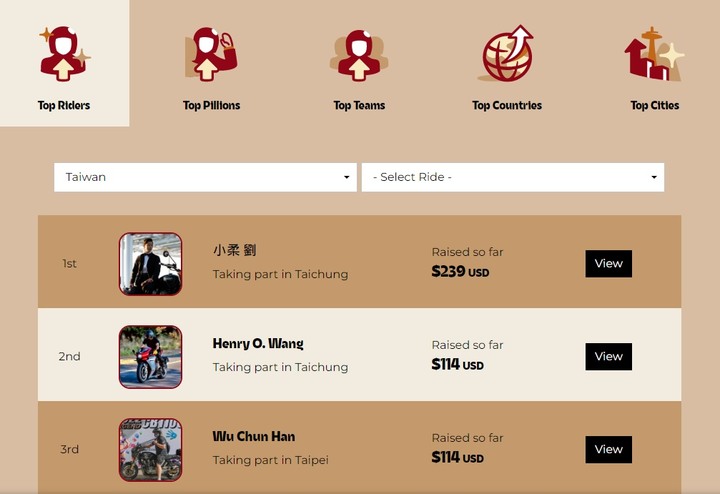This screenshot has height=494, width=720.
Task: Open Wu Chun Han's profile photo
Action: (151, 449)
